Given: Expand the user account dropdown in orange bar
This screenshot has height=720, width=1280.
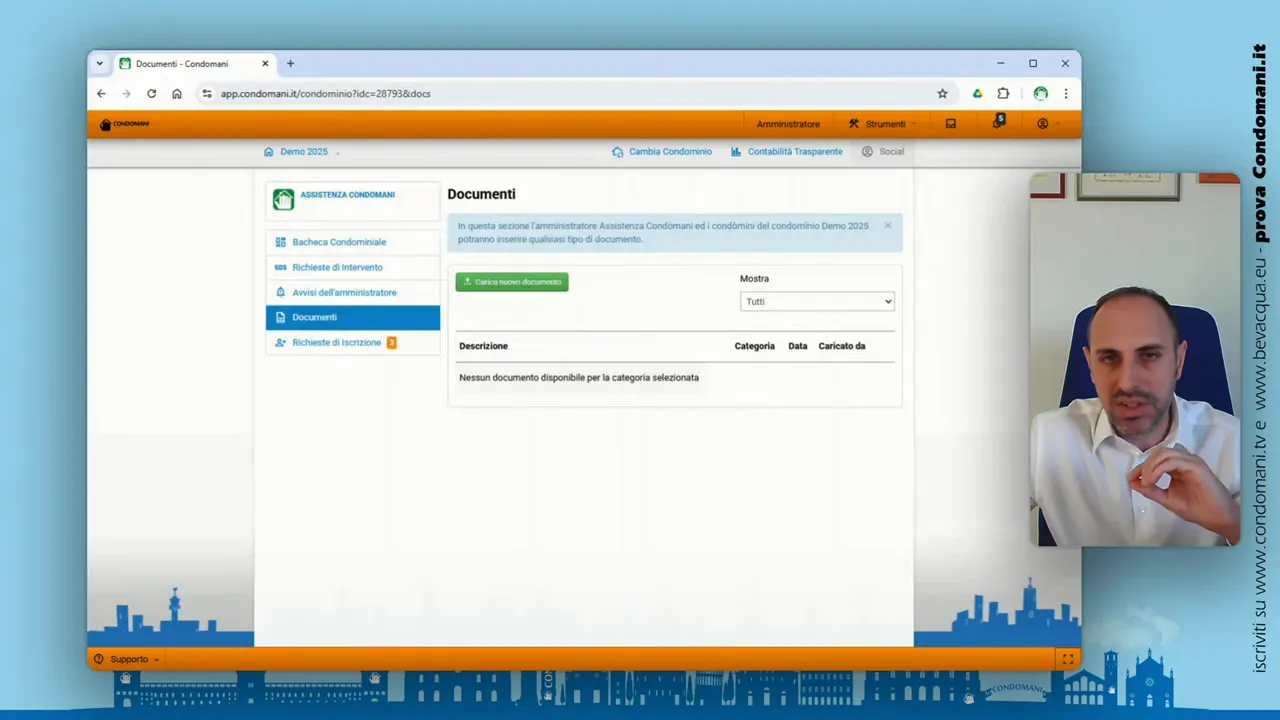Looking at the screenshot, I should click(x=1047, y=124).
